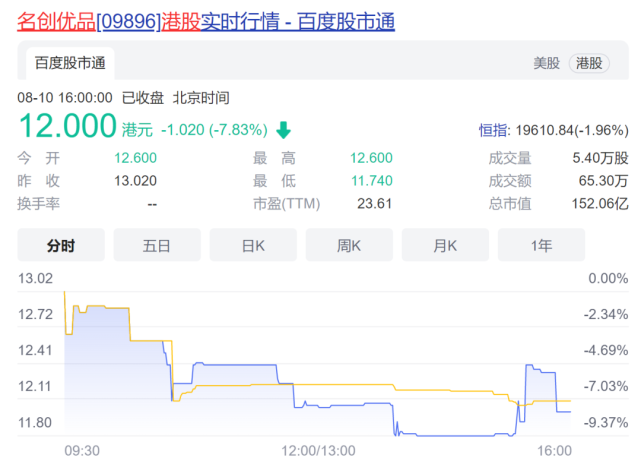Image resolution: width=641 pixels, height=458 pixels.
Task: Click the 13.02 y-axis label
Action: pyautogui.click(x=36, y=279)
